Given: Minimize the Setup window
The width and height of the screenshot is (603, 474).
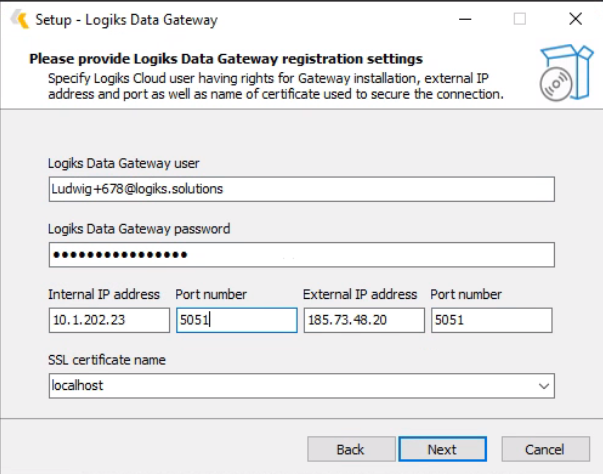Looking at the screenshot, I should coord(465,19).
